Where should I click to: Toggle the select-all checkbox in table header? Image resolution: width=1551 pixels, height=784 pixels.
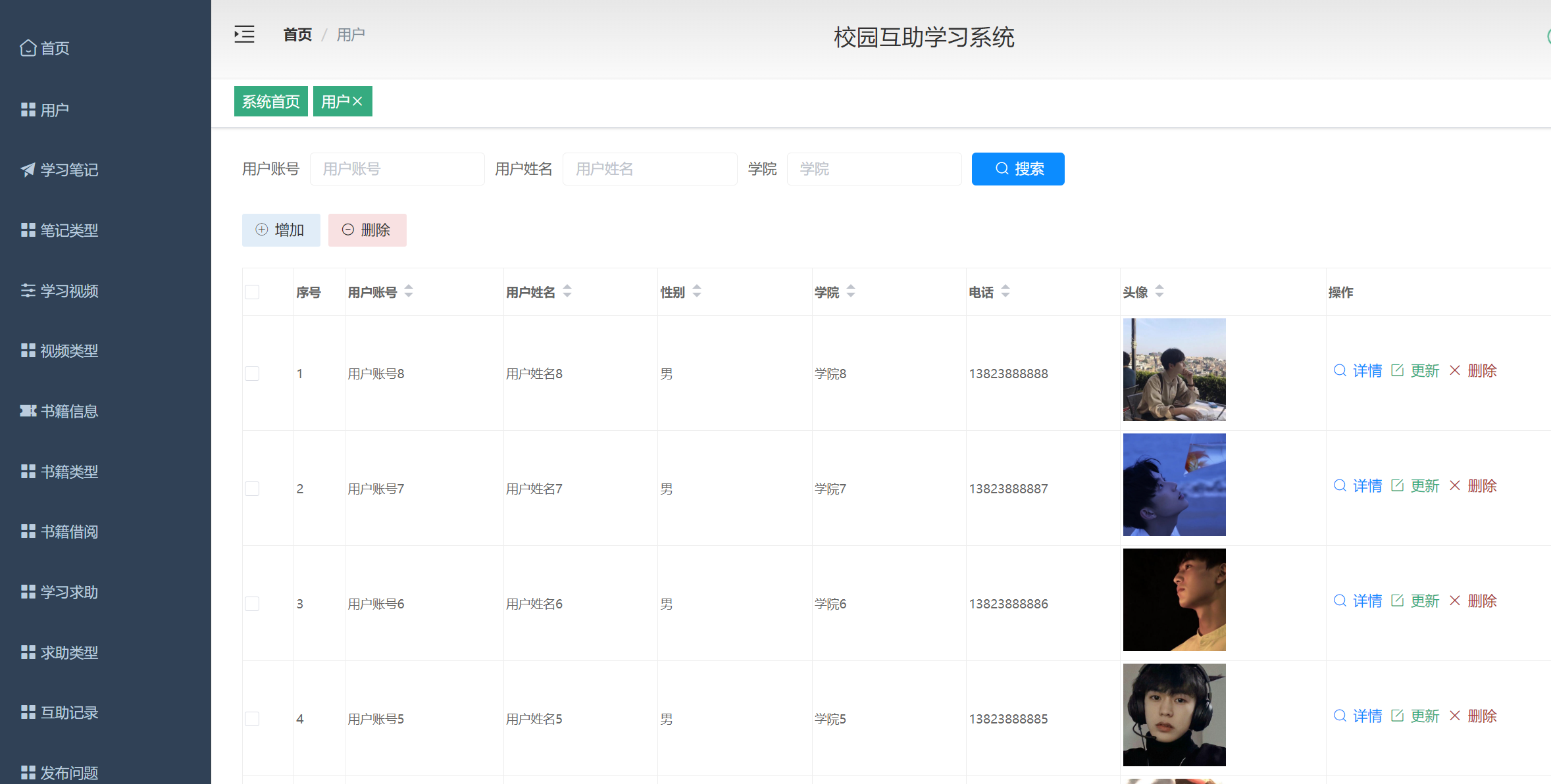pyautogui.click(x=252, y=291)
